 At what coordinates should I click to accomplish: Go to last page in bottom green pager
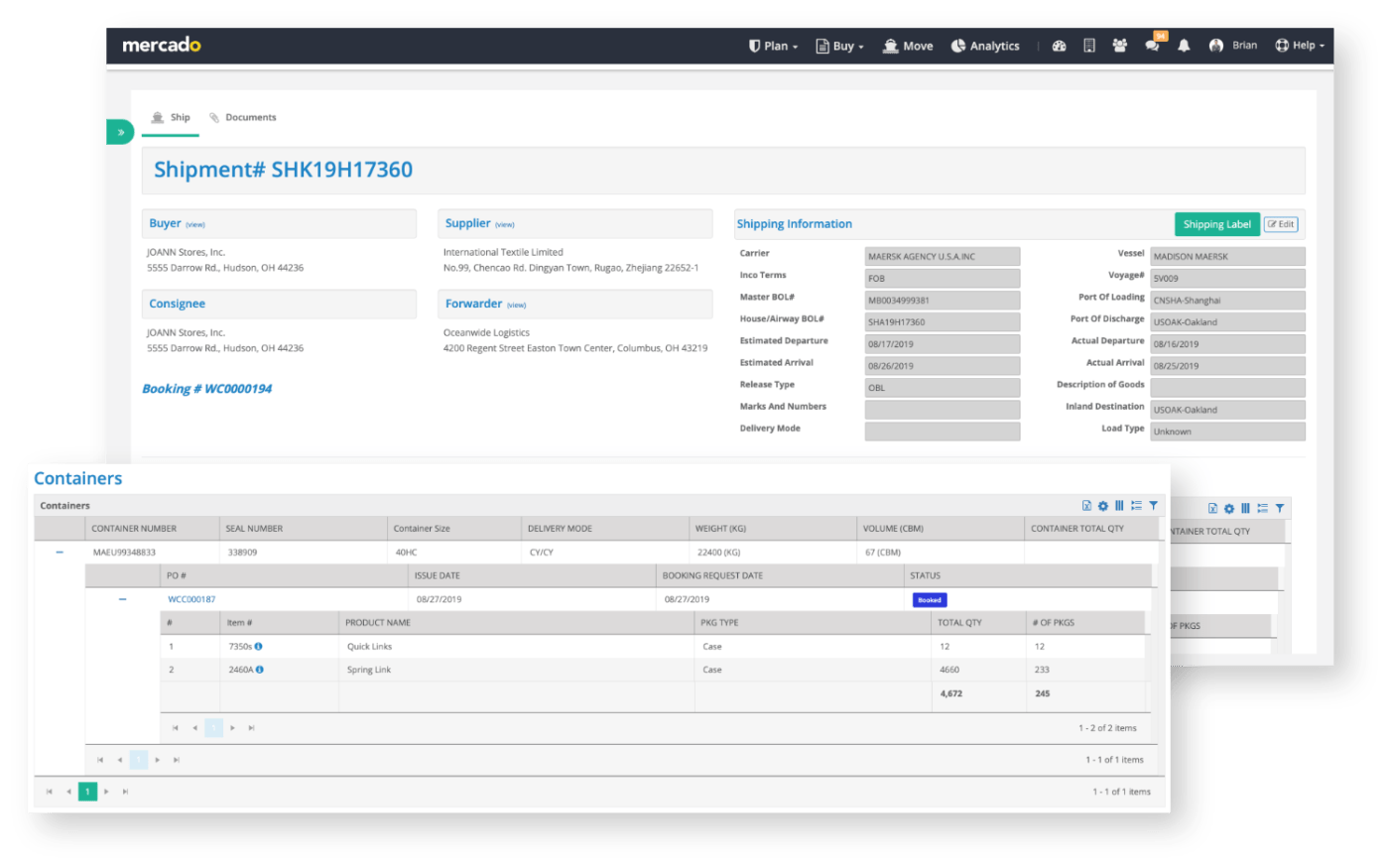[x=125, y=792]
